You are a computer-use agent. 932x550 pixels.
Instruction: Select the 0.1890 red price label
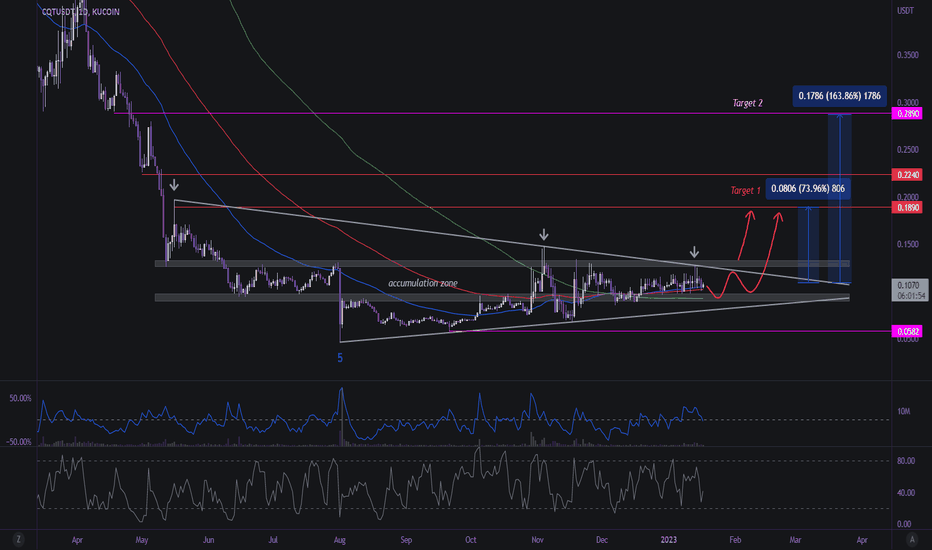click(x=907, y=208)
